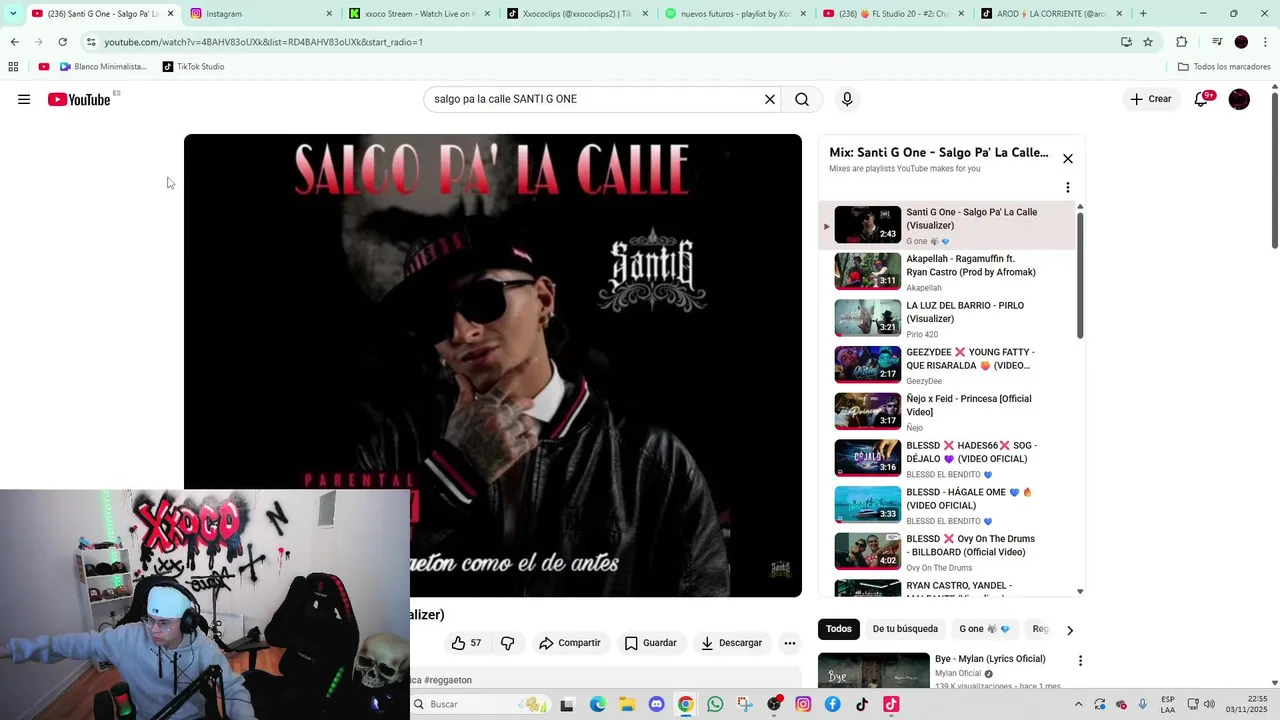Click the Descargar download button
1280x720 pixels.
pos(731,643)
